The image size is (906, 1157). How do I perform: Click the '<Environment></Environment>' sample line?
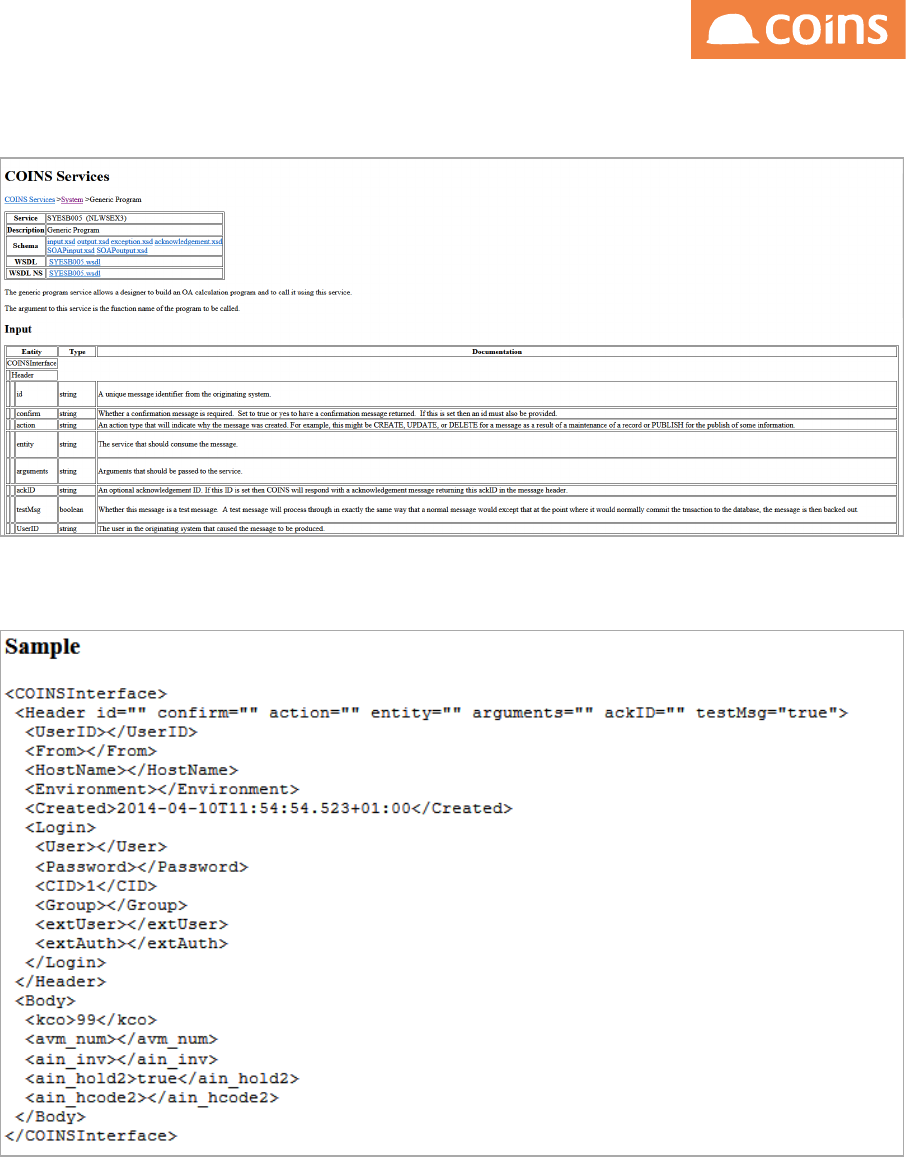pyautogui.click(x=162, y=789)
